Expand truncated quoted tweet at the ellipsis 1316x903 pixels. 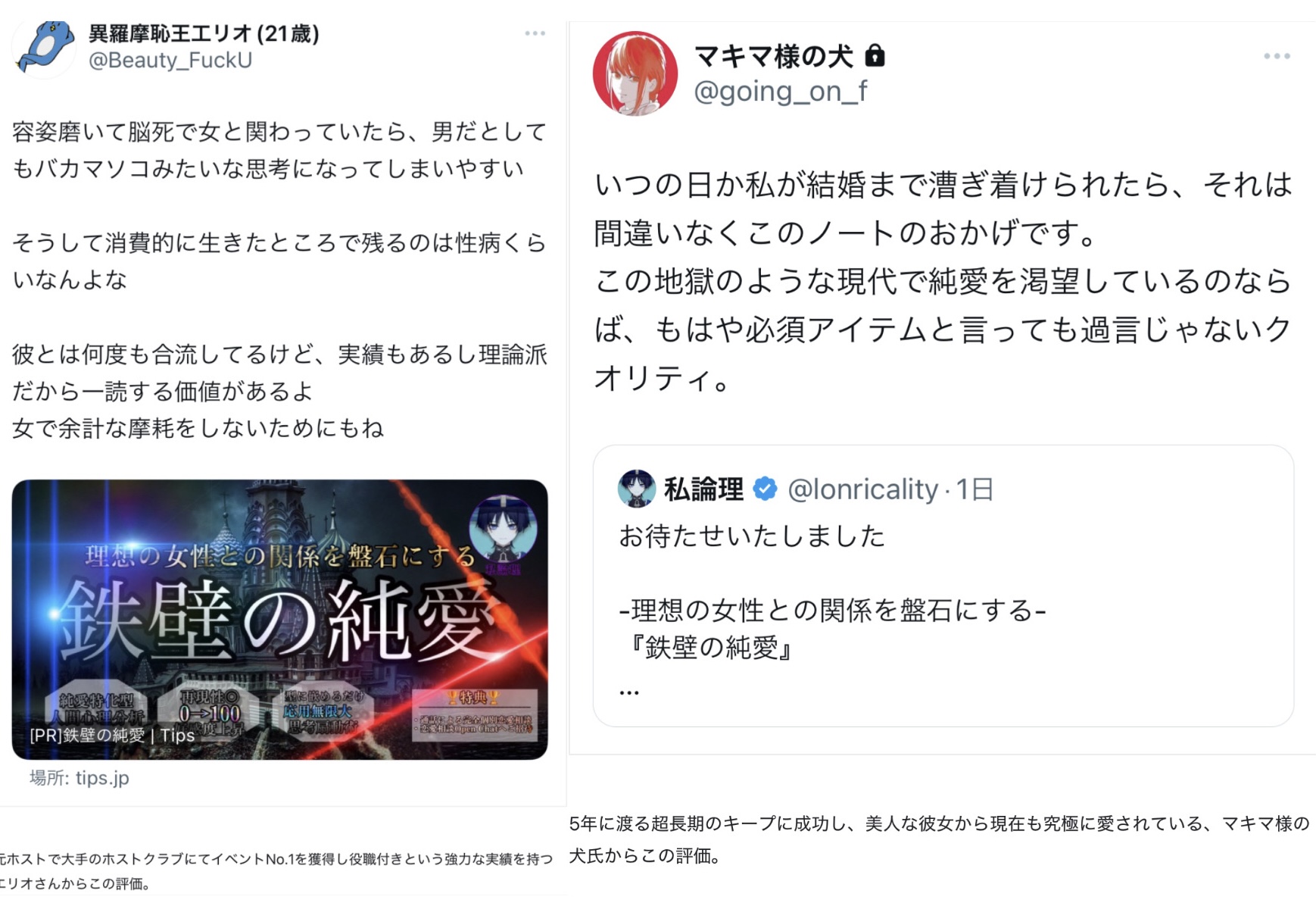629,691
